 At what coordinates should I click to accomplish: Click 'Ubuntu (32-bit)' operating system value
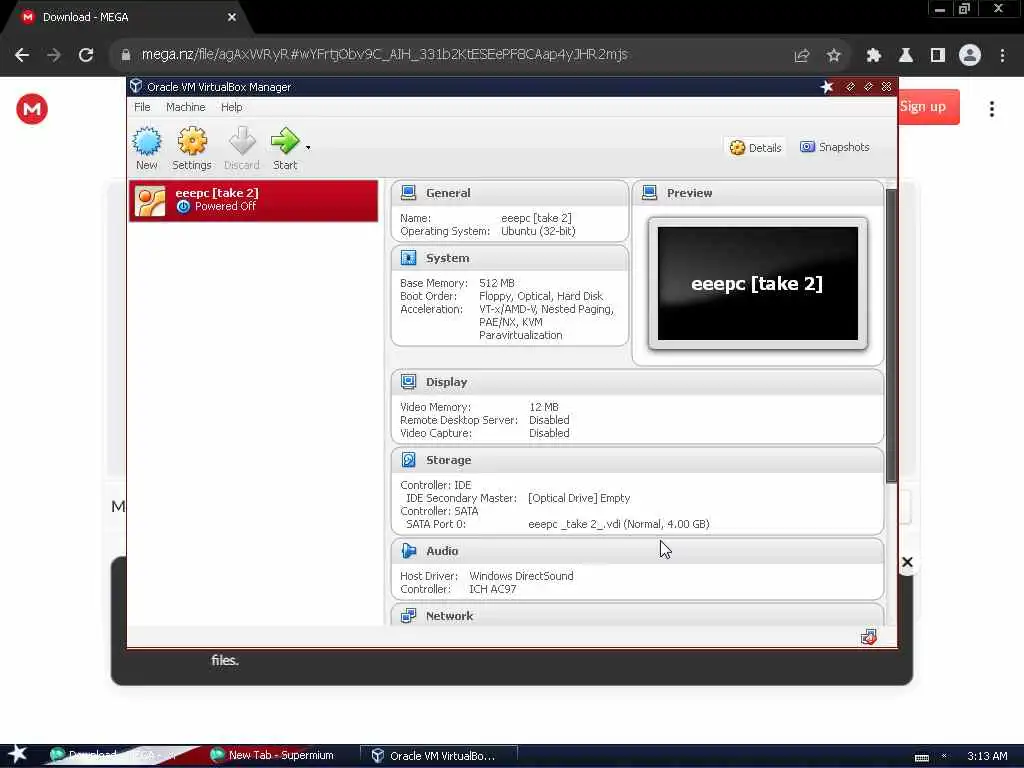pos(538,231)
